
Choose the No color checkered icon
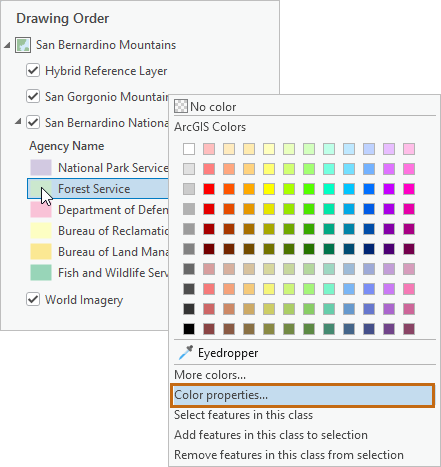(x=181, y=106)
